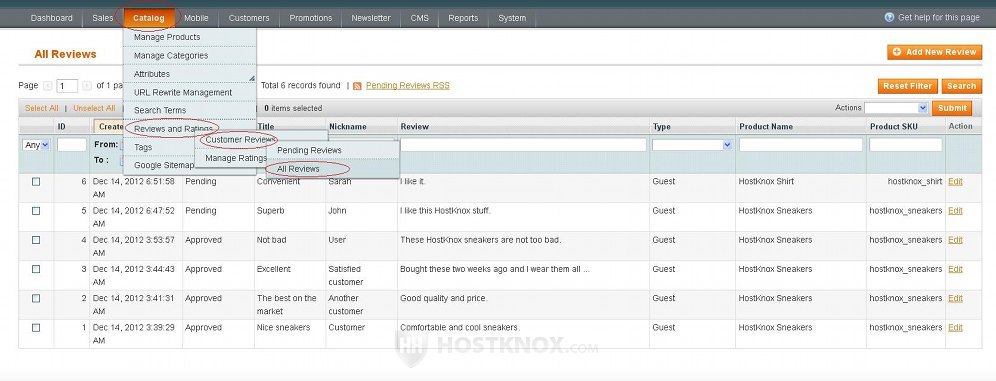Screen dimensions: 996x381
Task: Open the Pending Reviews RSS link
Action: pyautogui.click(x=408, y=85)
